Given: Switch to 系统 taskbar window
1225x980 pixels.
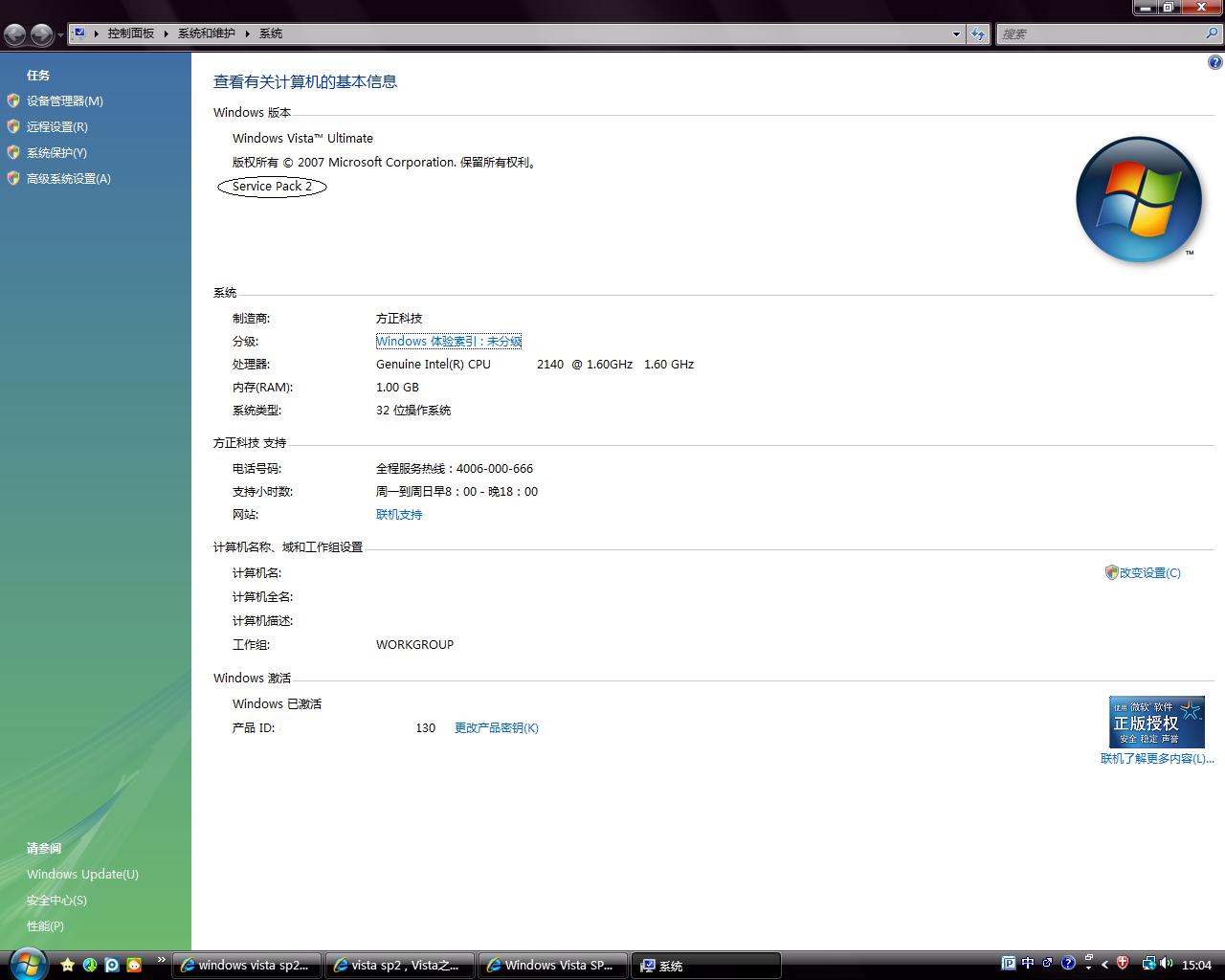Looking at the screenshot, I should (x=705, y=965).
